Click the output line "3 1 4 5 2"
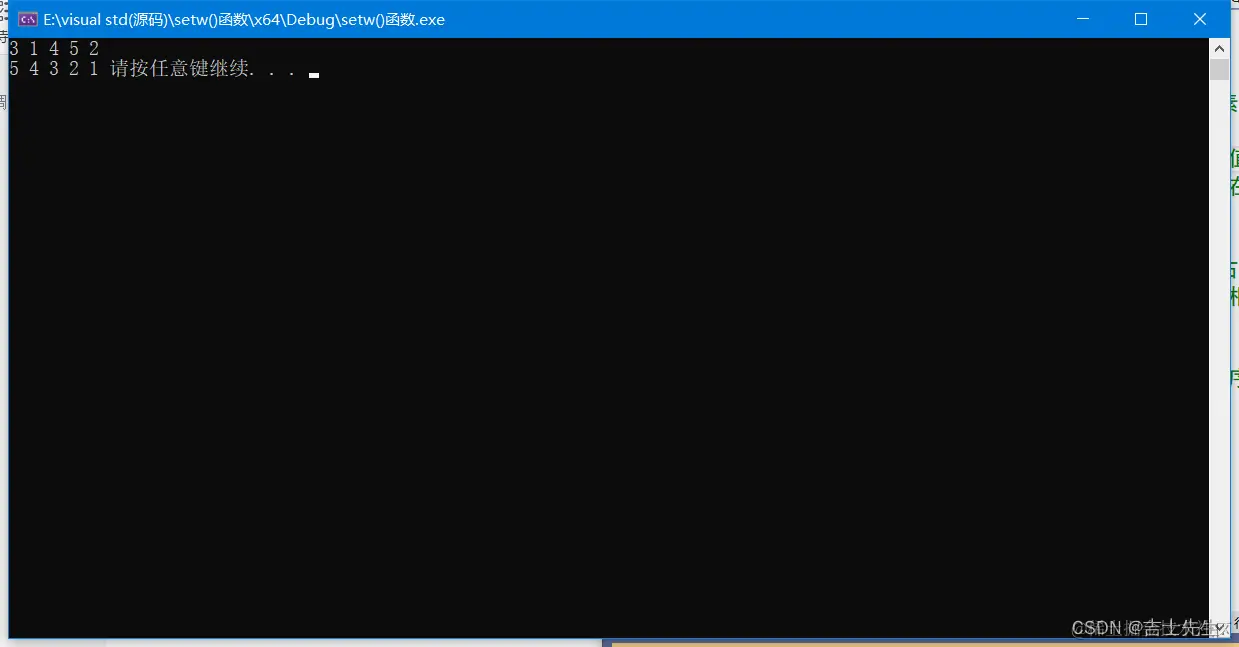Image resolution: width=1239 pixels, height=647 pixels. click(54, 48)
